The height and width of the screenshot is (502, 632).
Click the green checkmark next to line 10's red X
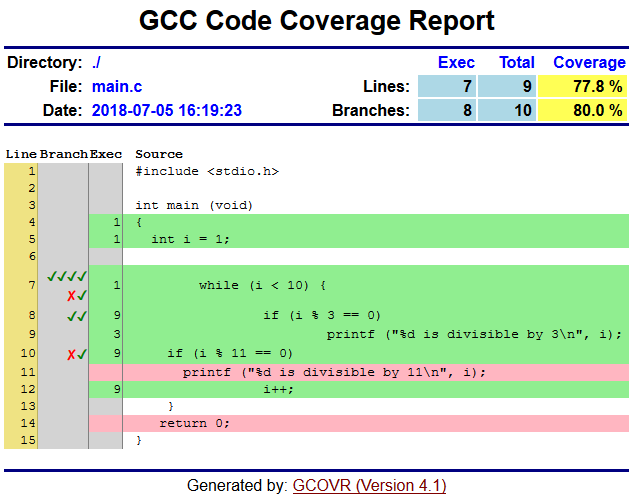pyautogui.click(x=83, y=354)
